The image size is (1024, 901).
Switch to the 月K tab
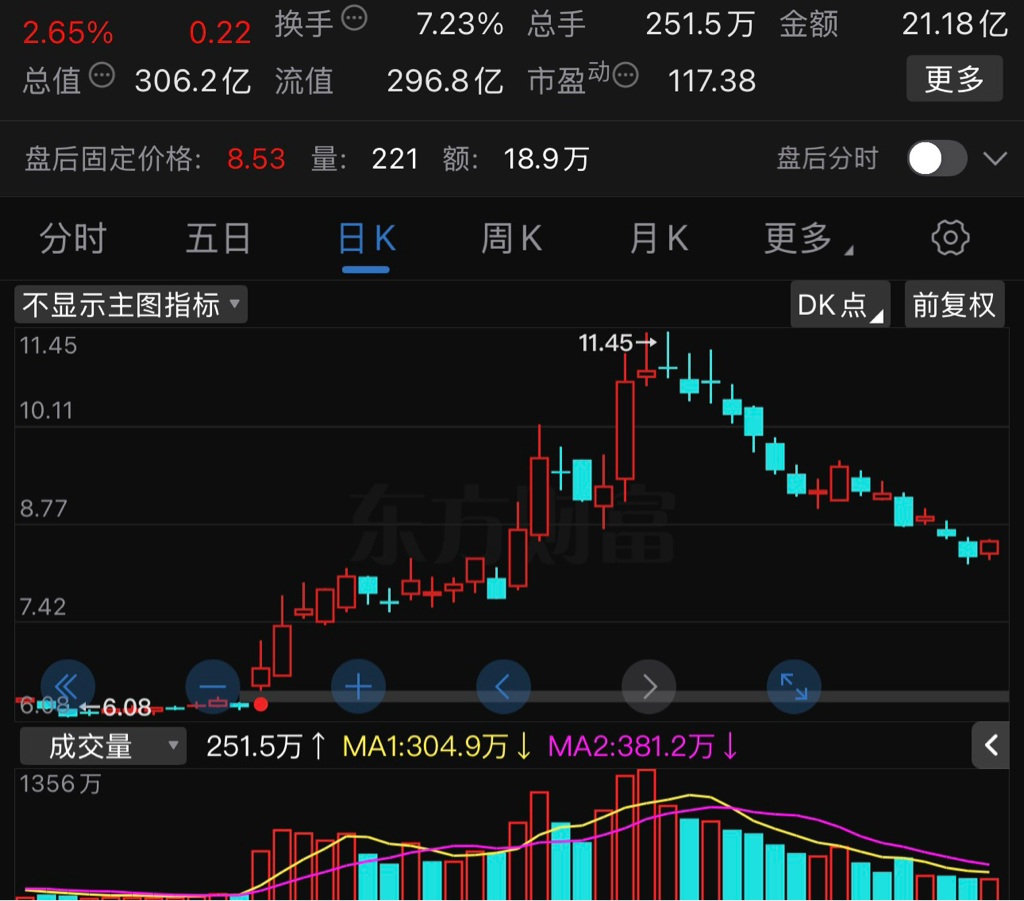pos(658,238)
